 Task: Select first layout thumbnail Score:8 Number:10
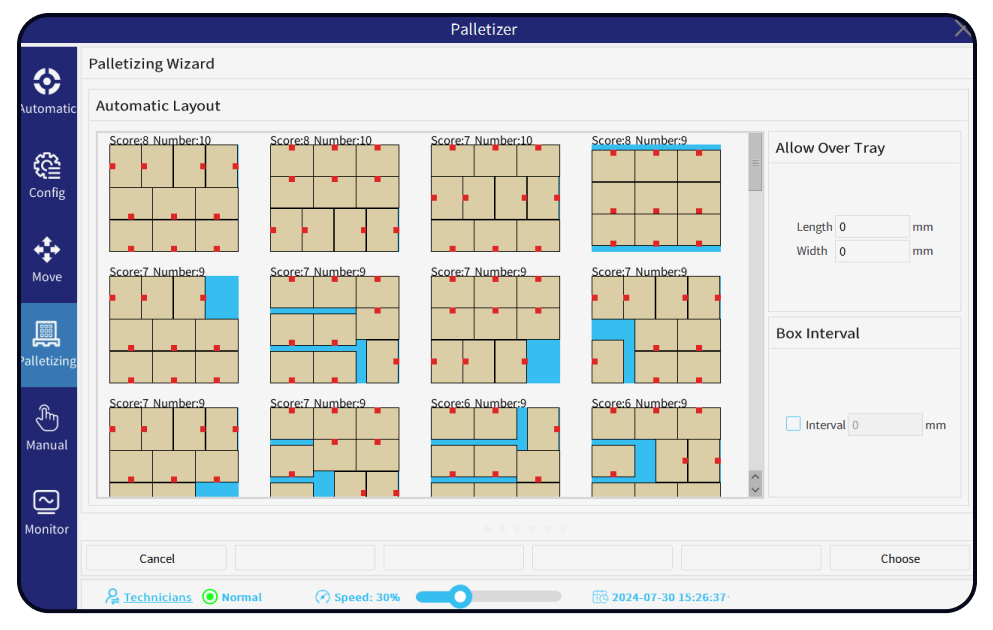click(x=174, y=198)
